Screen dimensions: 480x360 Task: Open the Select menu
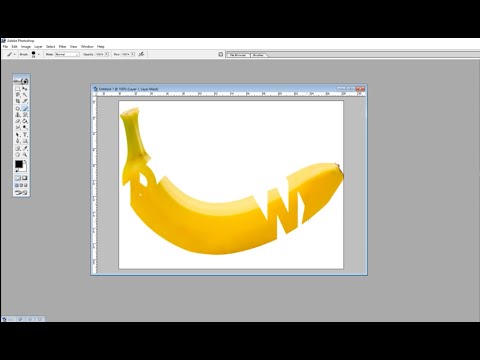(50, 47)
